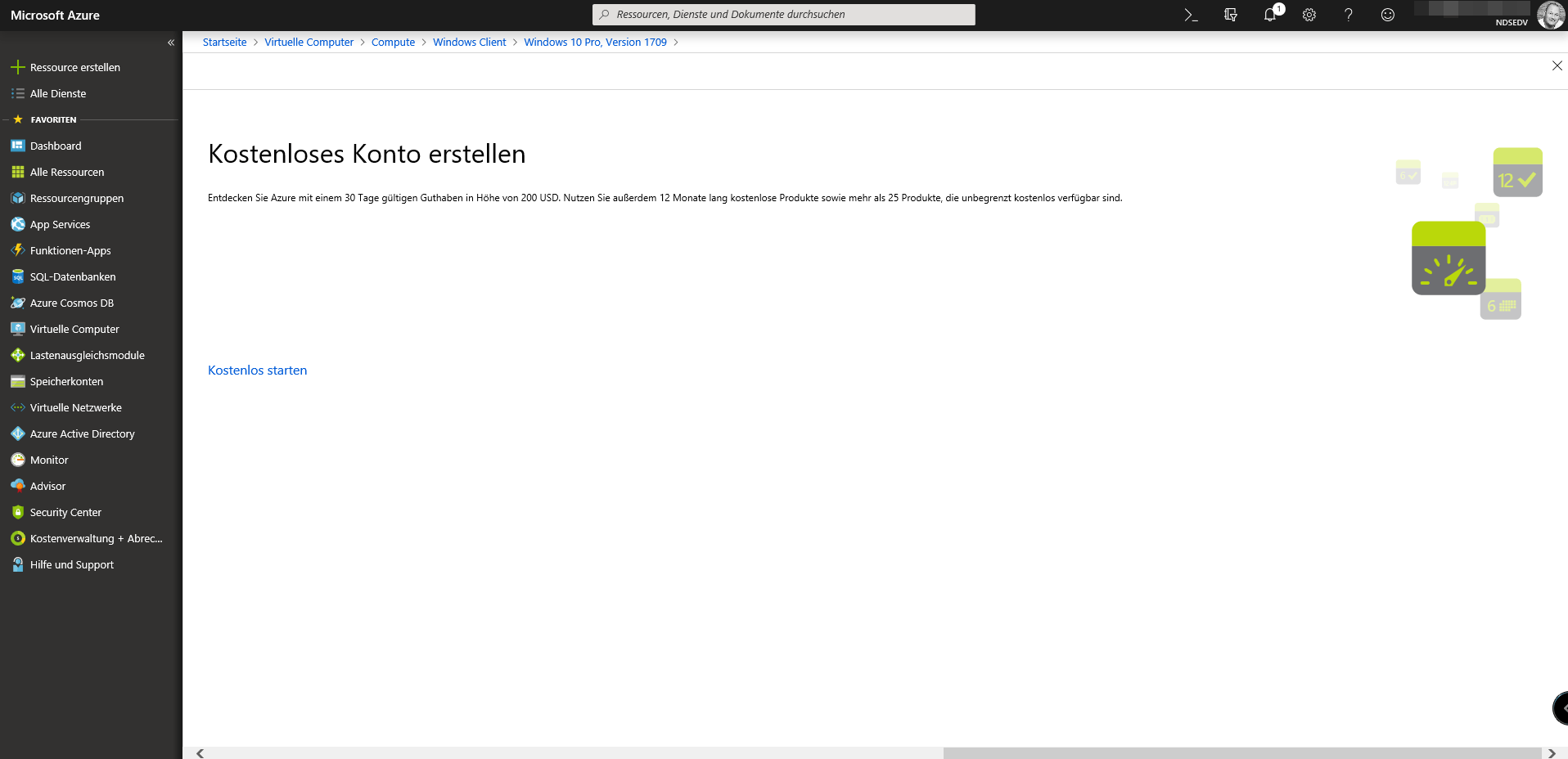Open Virtuelle Computer from favorites

tap(74, 329)
